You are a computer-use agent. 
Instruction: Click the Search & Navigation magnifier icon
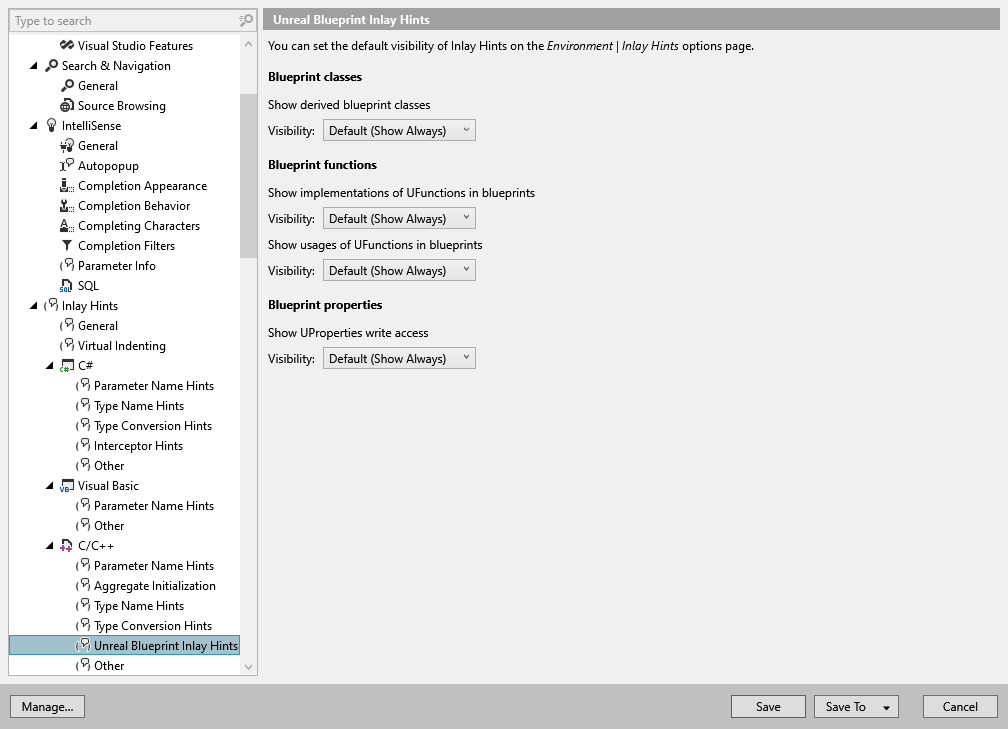(51, 66)
